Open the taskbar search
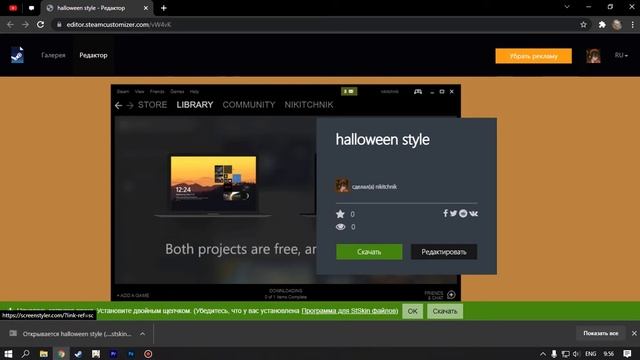640x360 pixels. coord(26,353)
